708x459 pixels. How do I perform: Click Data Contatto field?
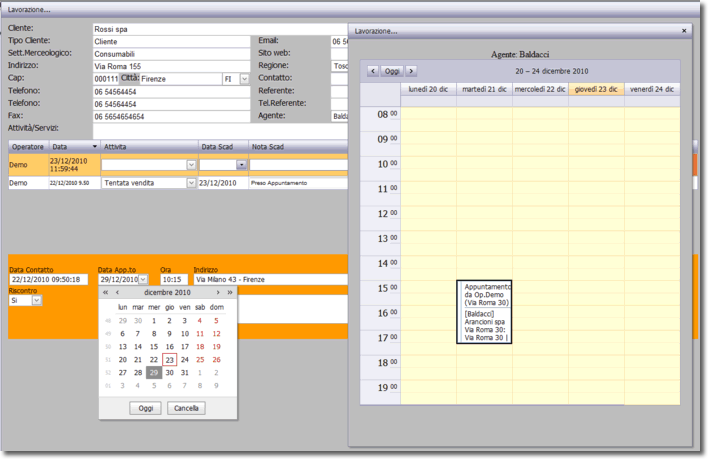48,279
